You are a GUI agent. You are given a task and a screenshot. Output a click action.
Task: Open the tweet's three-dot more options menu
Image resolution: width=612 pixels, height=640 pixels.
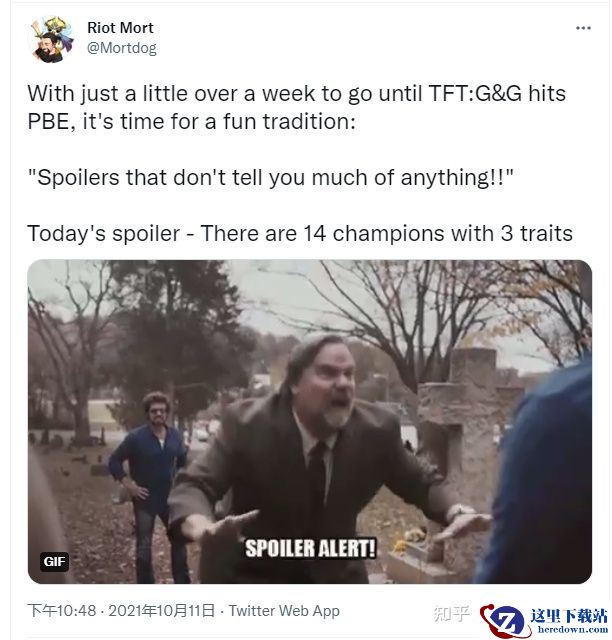tap(583, 28)
